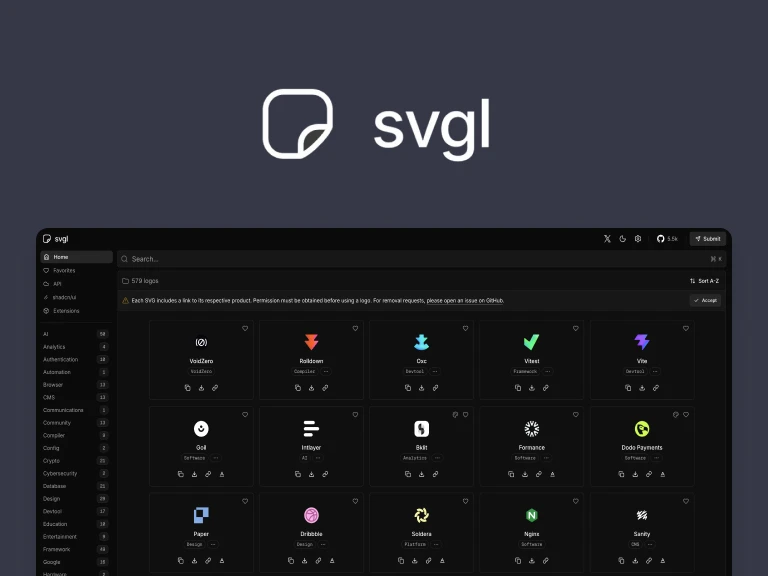This screenshot has width=768, height=576.
Task: Open API page in sidebar
Action: coord(76,284)
